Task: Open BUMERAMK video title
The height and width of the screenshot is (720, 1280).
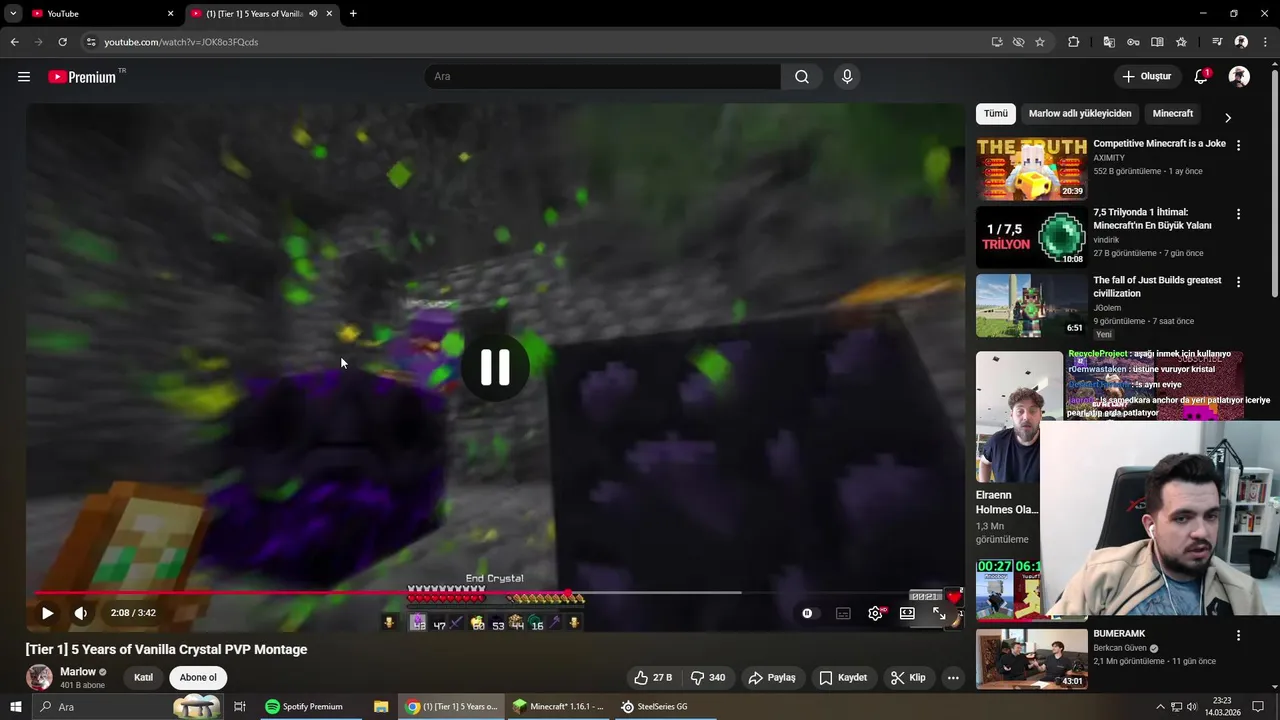Action: point(1119,634)
